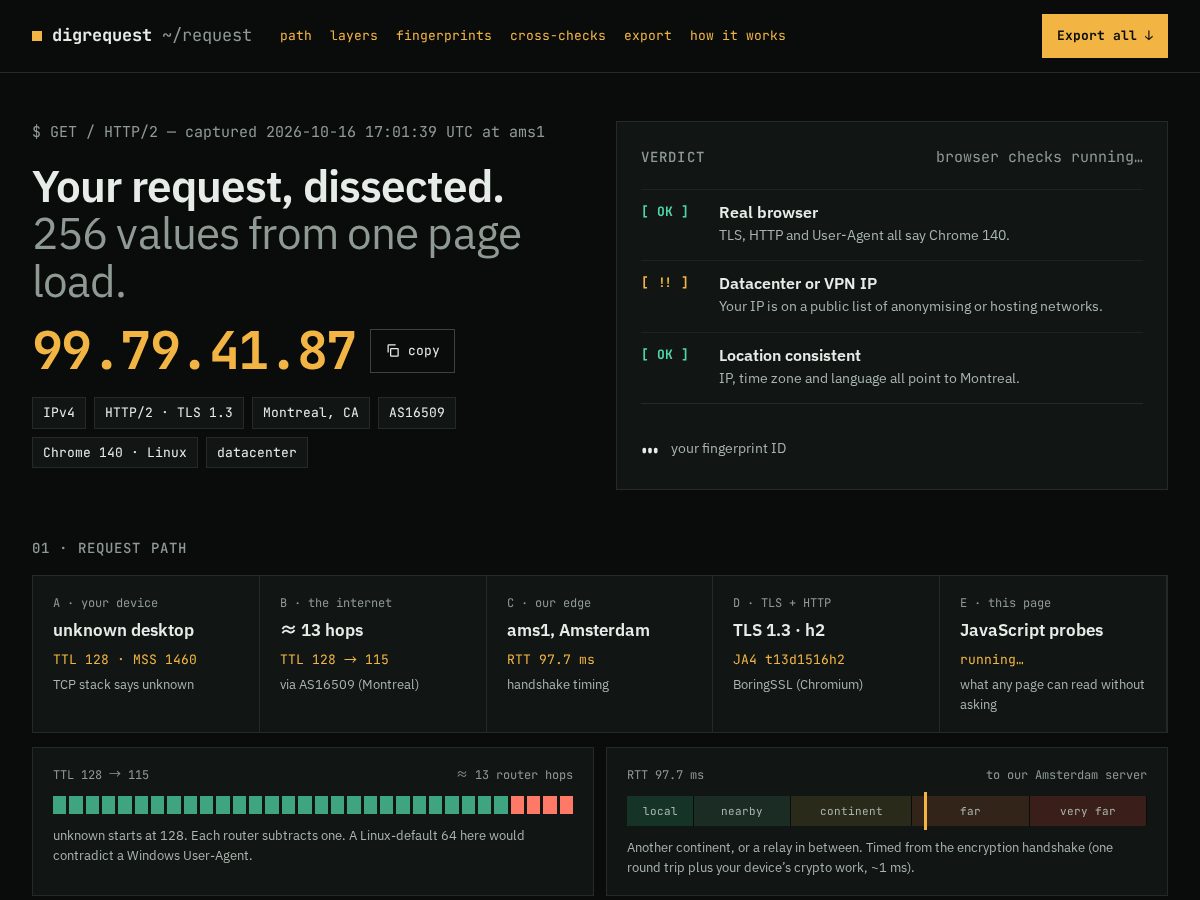Click '≈ 13 router hops' label
The width and height of the screenshot is (1200, 900).
(514, 775)
